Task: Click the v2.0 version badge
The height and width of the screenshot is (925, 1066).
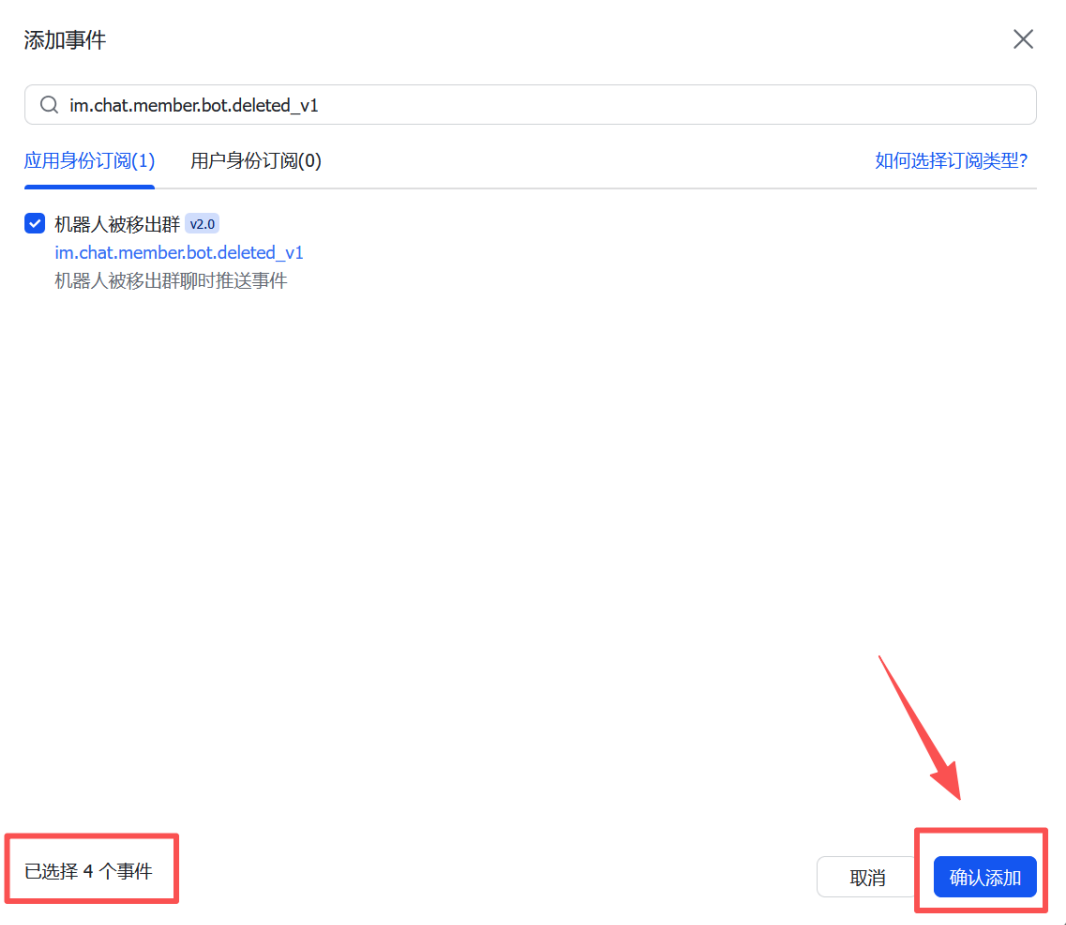Action: (202, 224)
